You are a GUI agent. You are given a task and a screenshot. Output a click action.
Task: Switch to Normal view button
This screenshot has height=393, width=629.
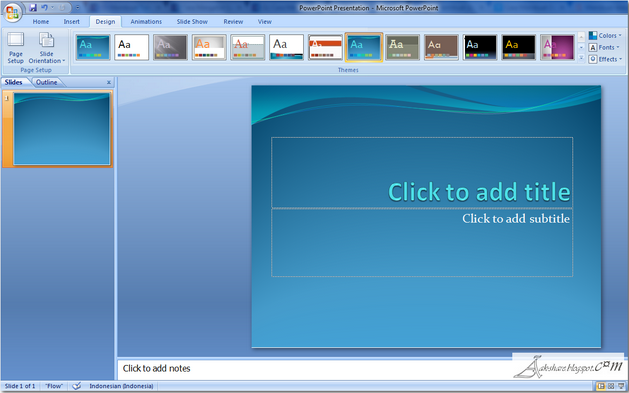pos(601,386)
